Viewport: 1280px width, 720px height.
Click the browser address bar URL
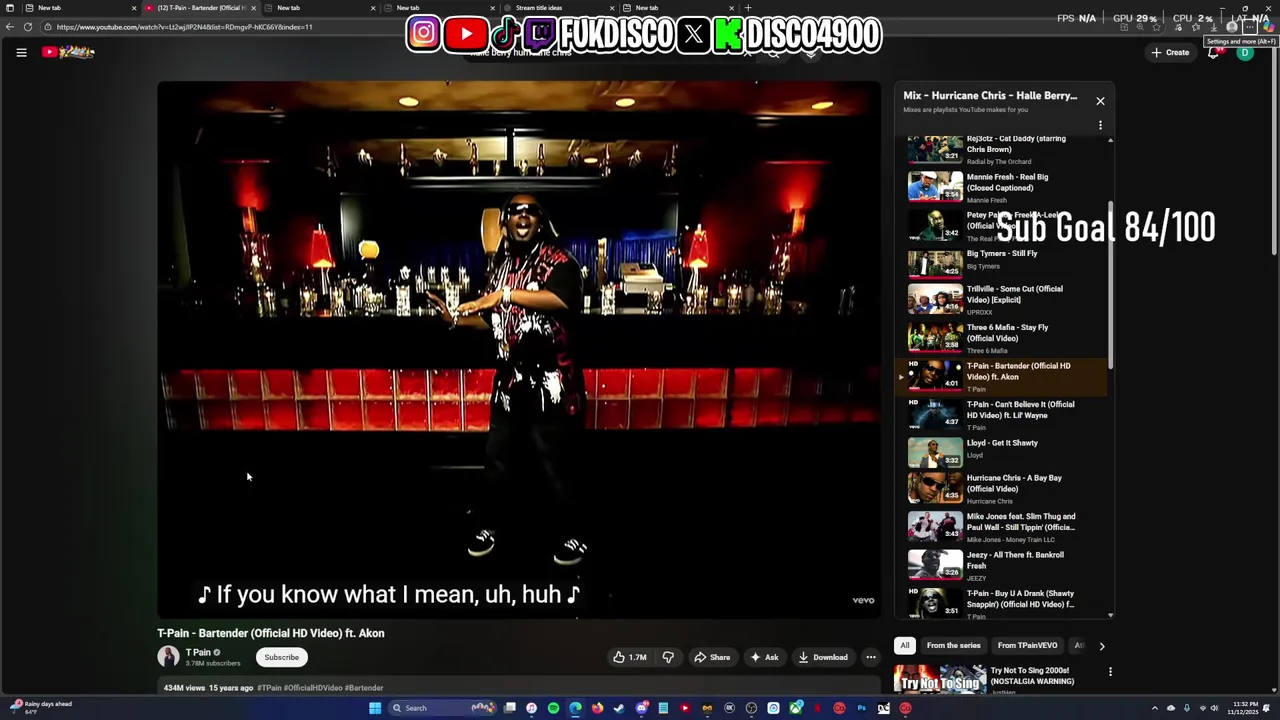click(x=185, y=27)
